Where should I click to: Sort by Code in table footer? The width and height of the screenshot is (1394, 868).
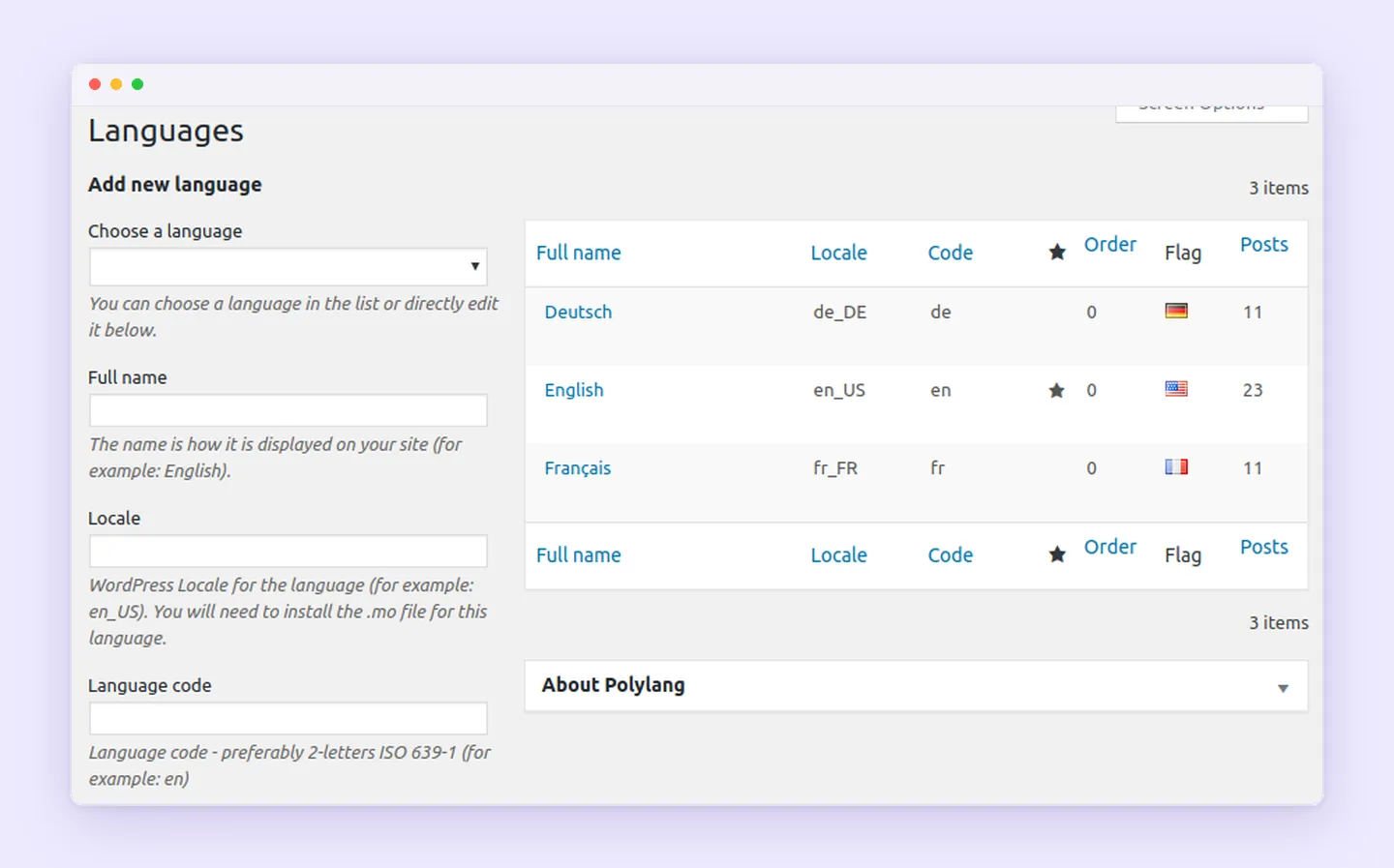coord(950,554)
